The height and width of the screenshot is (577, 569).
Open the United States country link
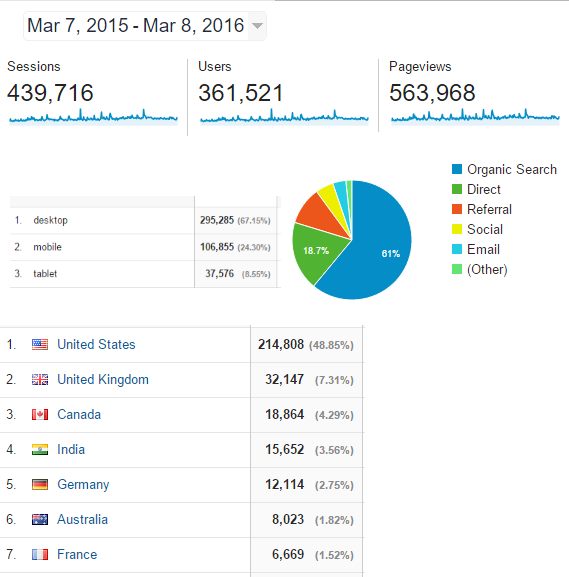[x=96, y=344]
